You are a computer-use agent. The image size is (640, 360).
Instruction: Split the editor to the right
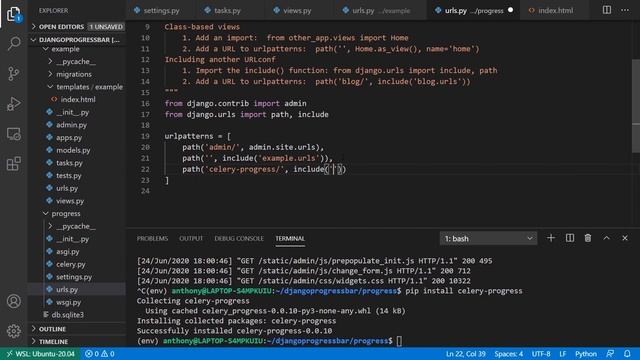(x=607, y=10)
